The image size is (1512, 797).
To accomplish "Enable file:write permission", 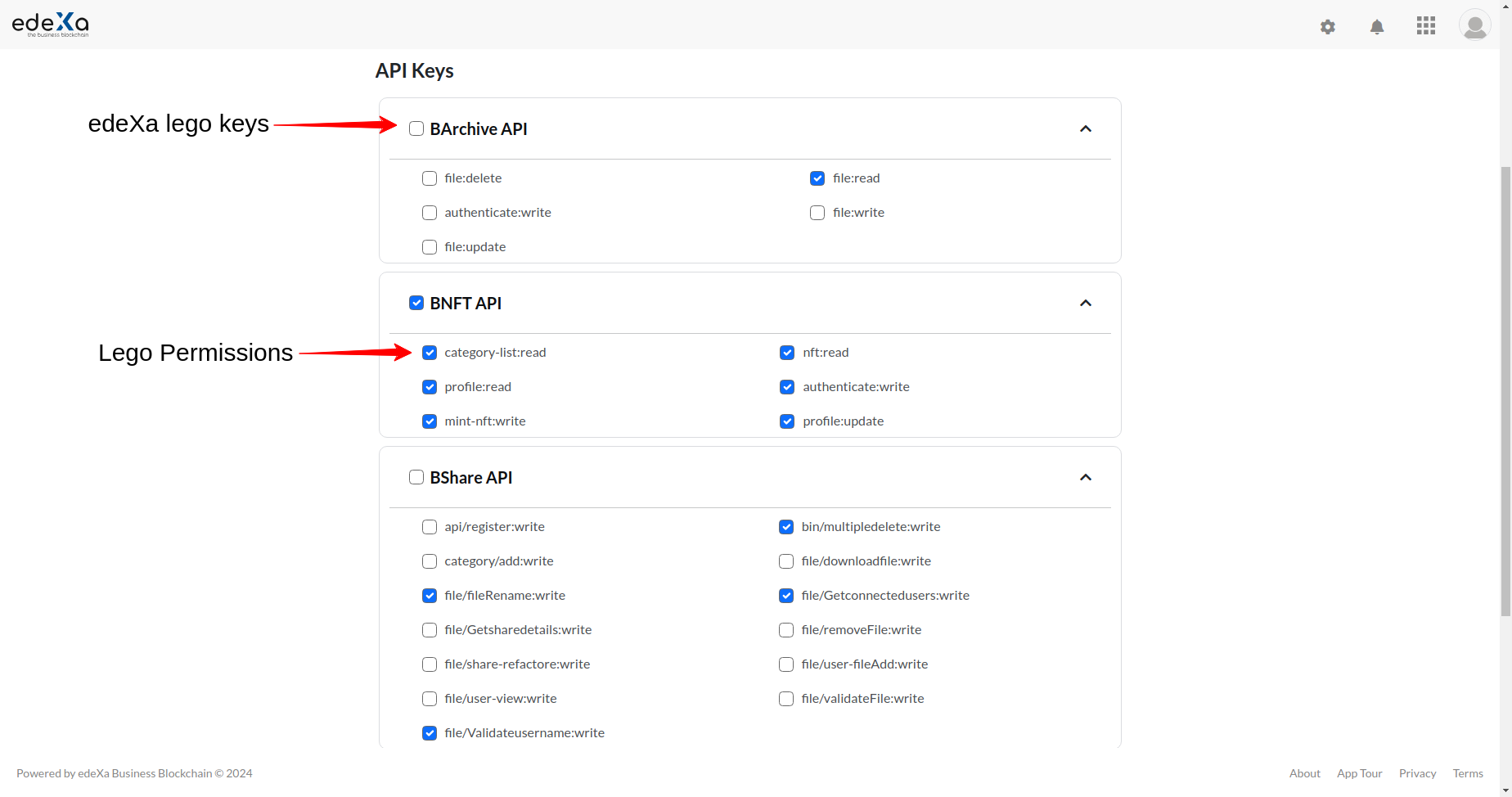I will 817,213.
